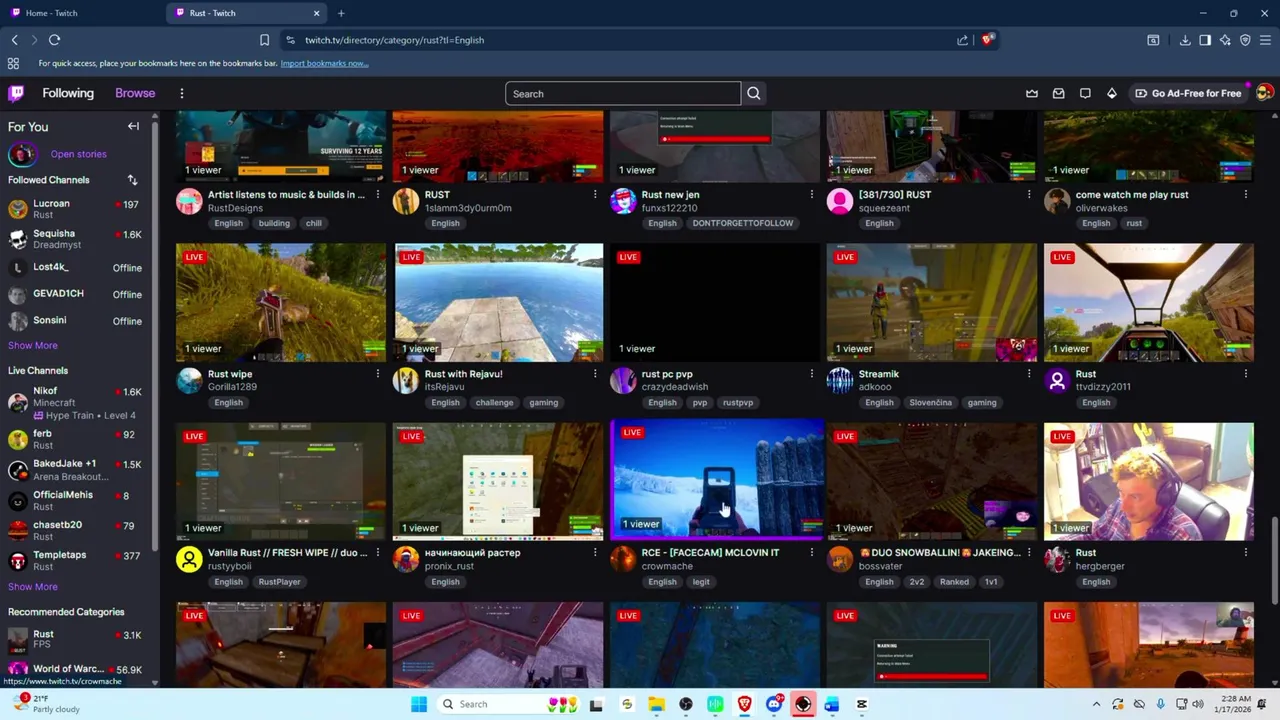Open Gorilla1289 Rust wipe stream thumbnail

pos(281,302)
